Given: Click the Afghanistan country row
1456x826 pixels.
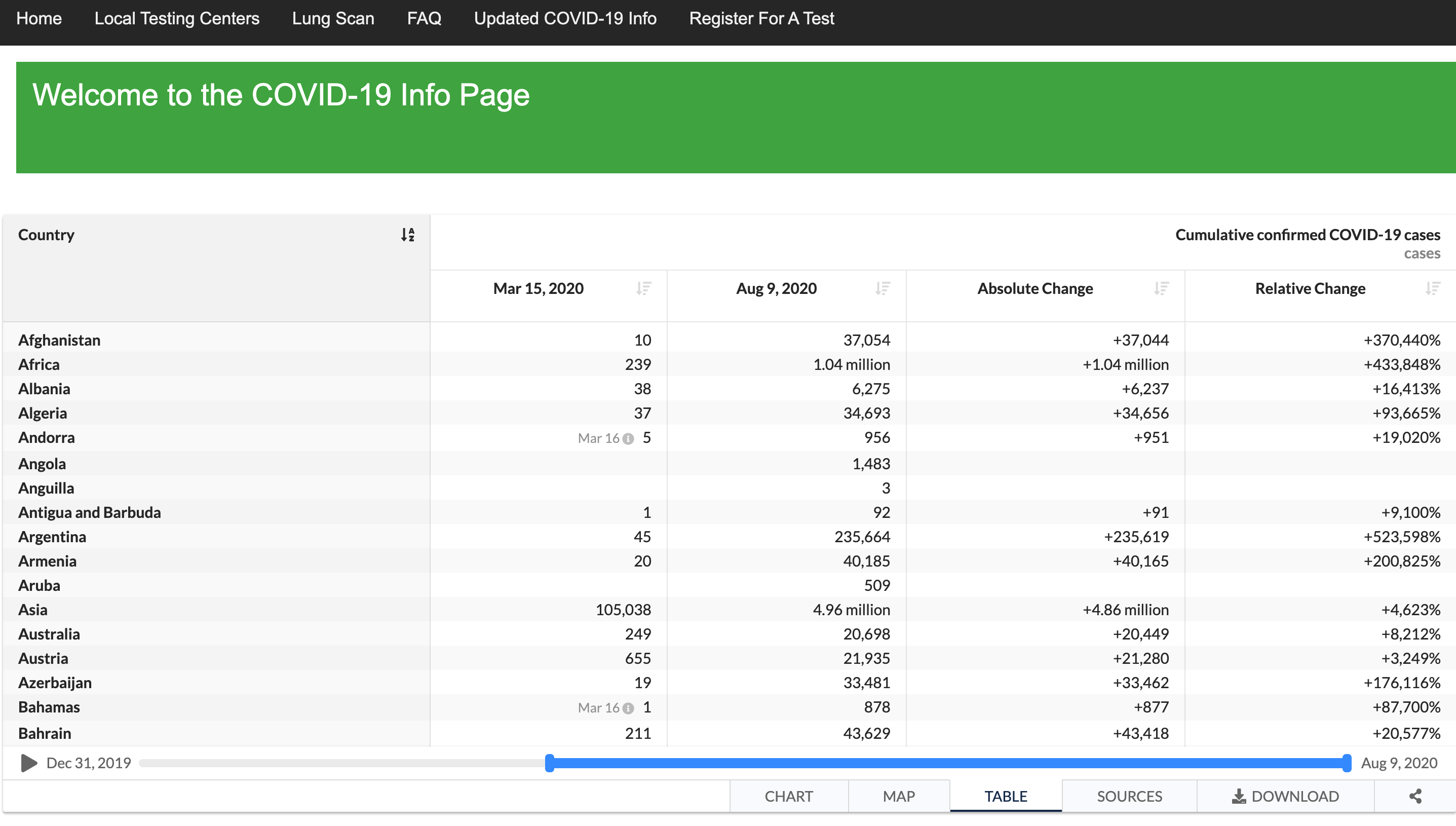Looking at the screenshot, I should click(59, 340).
